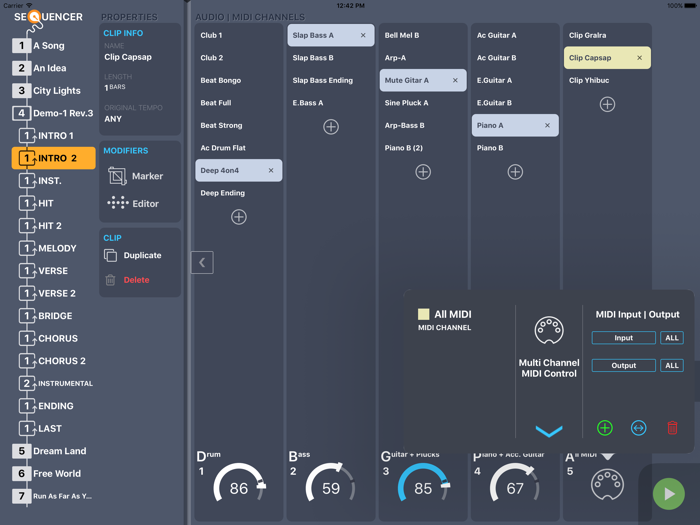Select the ENDING part
700x525 pixels.
(x=46, y=406)
